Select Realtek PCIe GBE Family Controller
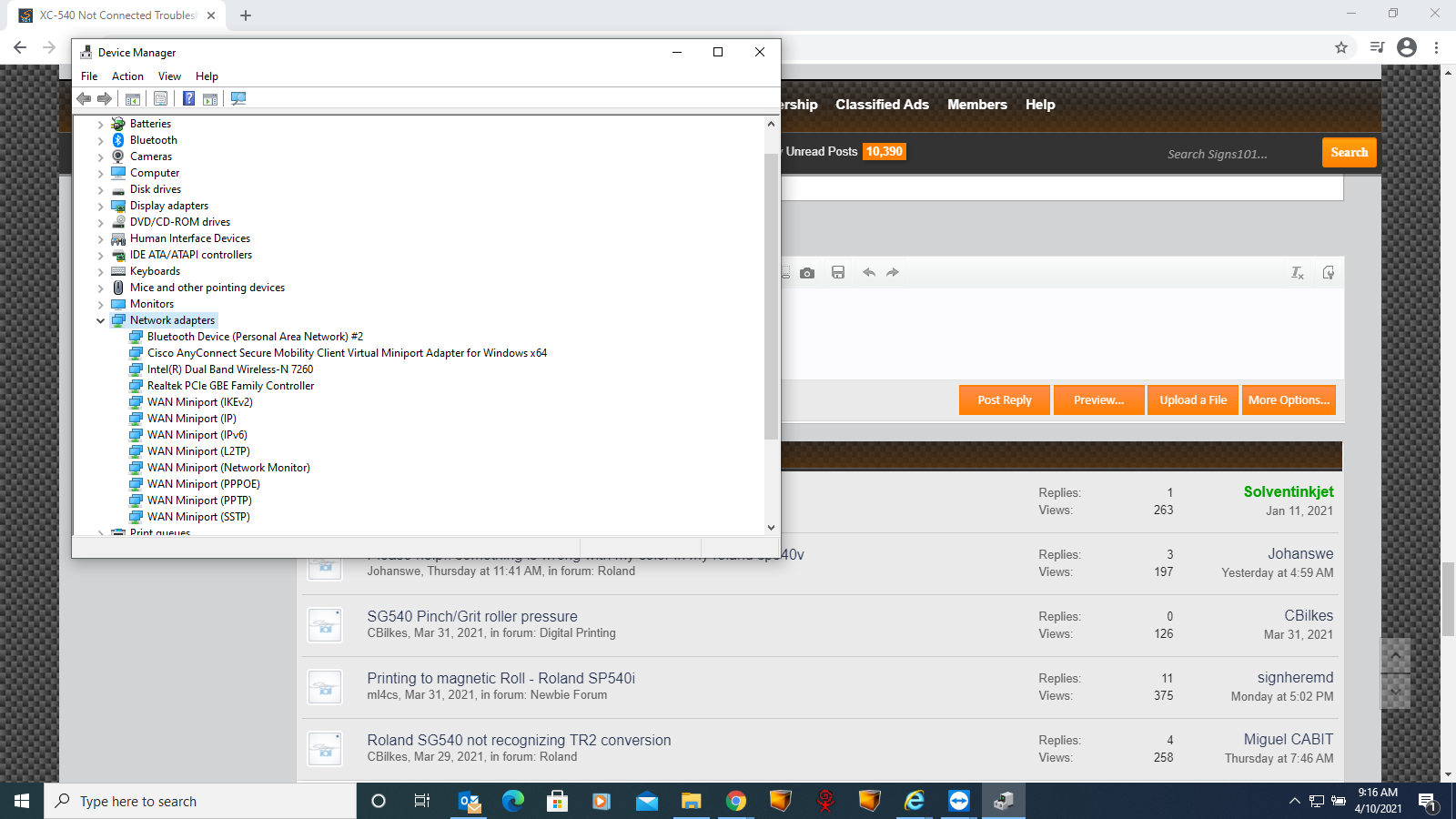Screen dimensions: 1456x819 pos(230,386)
